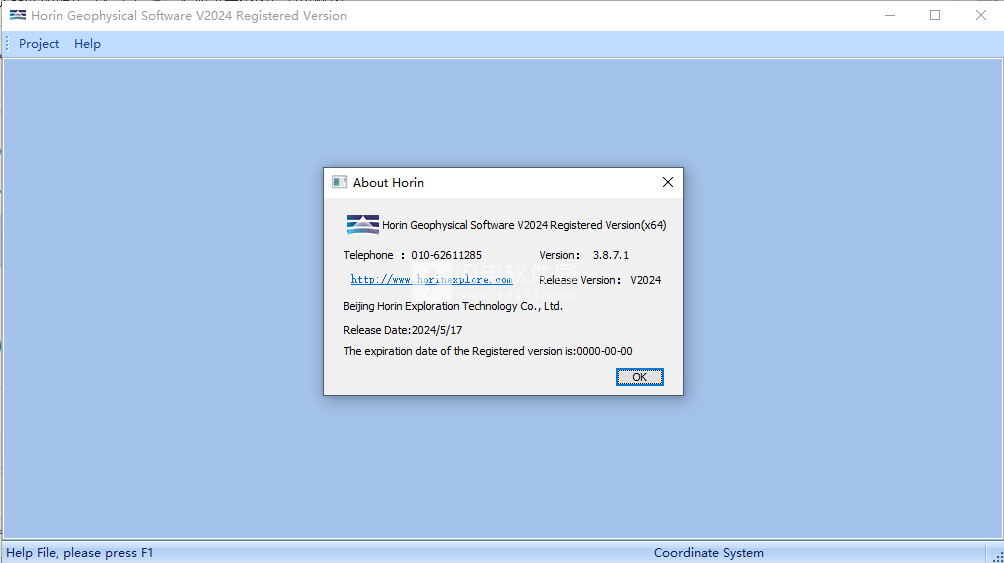Click the 'Registered Version(x64)' heading text

pyautogui.click(x=608, y=225)
